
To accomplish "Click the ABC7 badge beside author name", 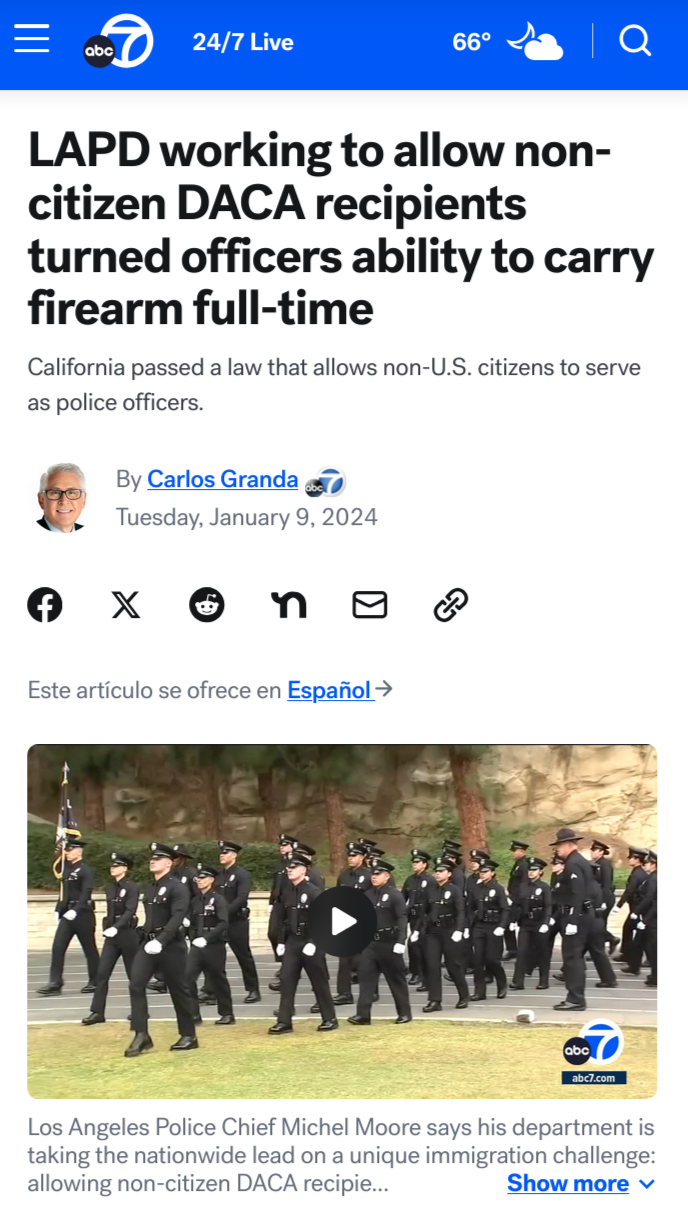I will pyautogui.click(x=325, y=482).
